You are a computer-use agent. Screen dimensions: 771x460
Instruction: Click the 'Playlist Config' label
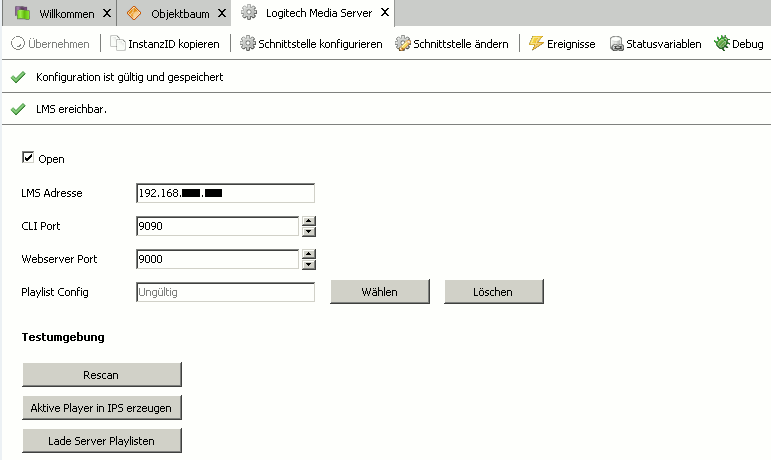pyautogui.click(x=55, y=292)
